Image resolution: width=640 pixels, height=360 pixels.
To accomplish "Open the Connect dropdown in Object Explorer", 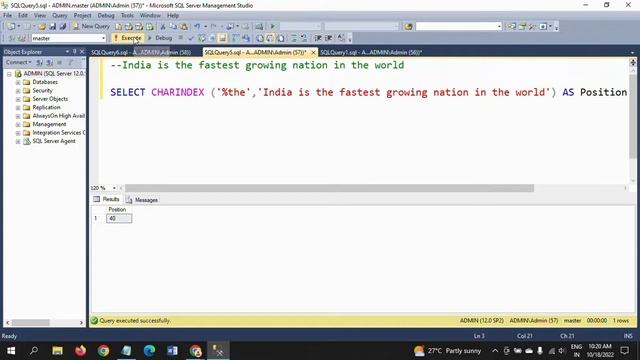I will (19, 62).
